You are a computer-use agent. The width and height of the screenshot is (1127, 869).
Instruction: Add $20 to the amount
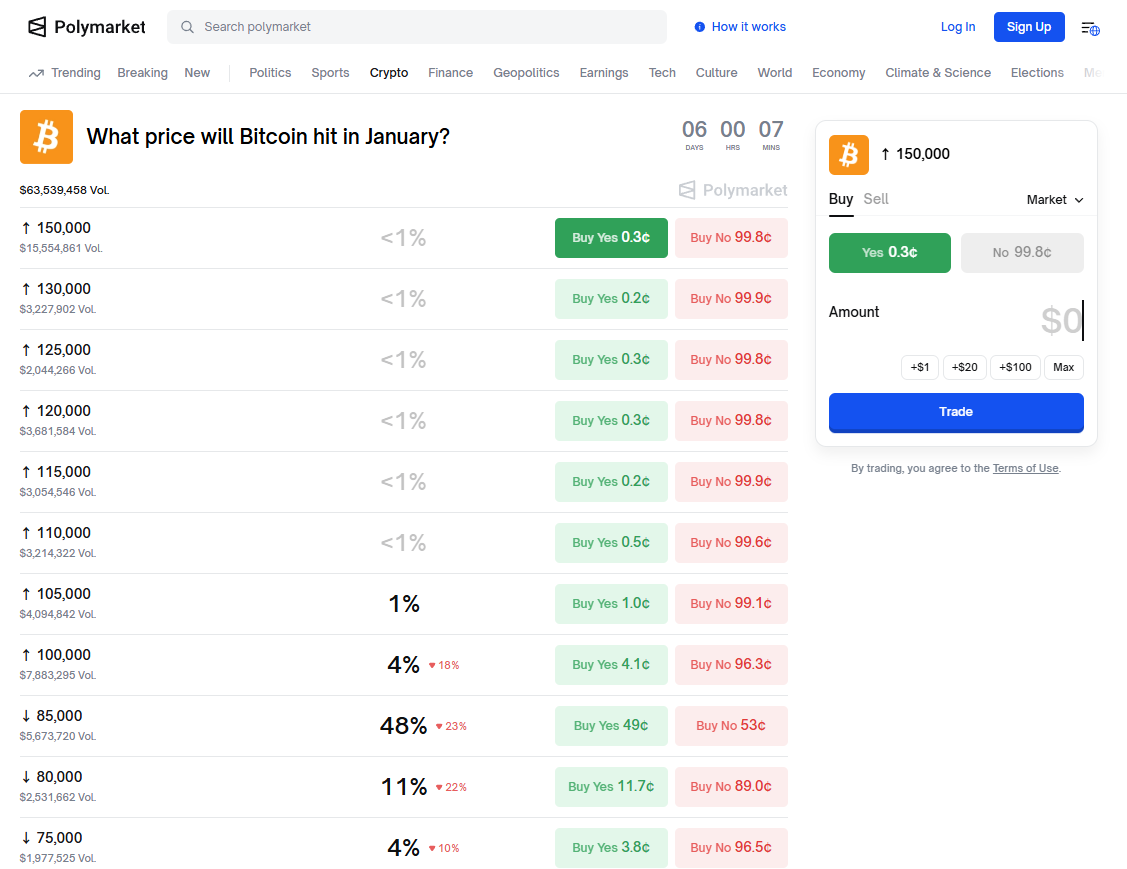(x=964, y=367)
